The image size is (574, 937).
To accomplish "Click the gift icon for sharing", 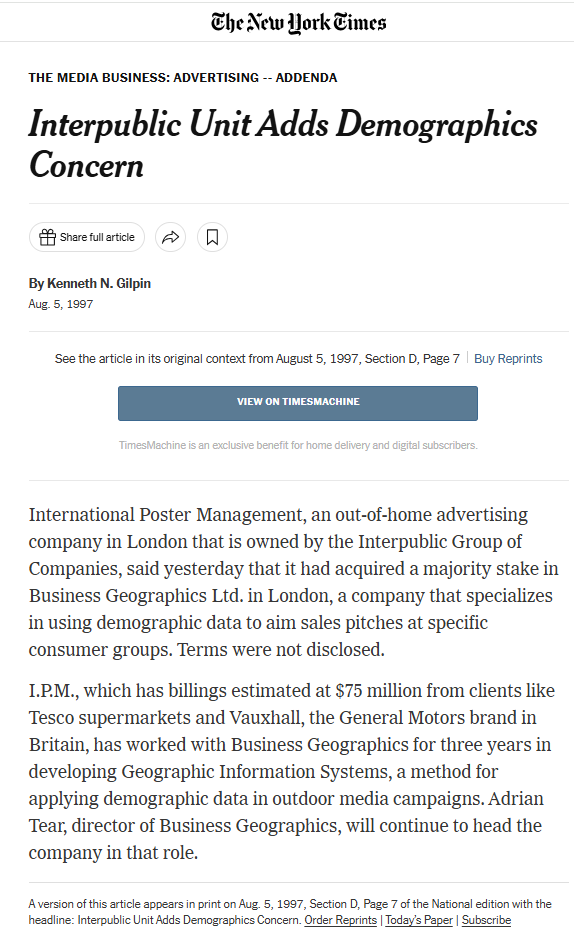I will tap(47, 237).
